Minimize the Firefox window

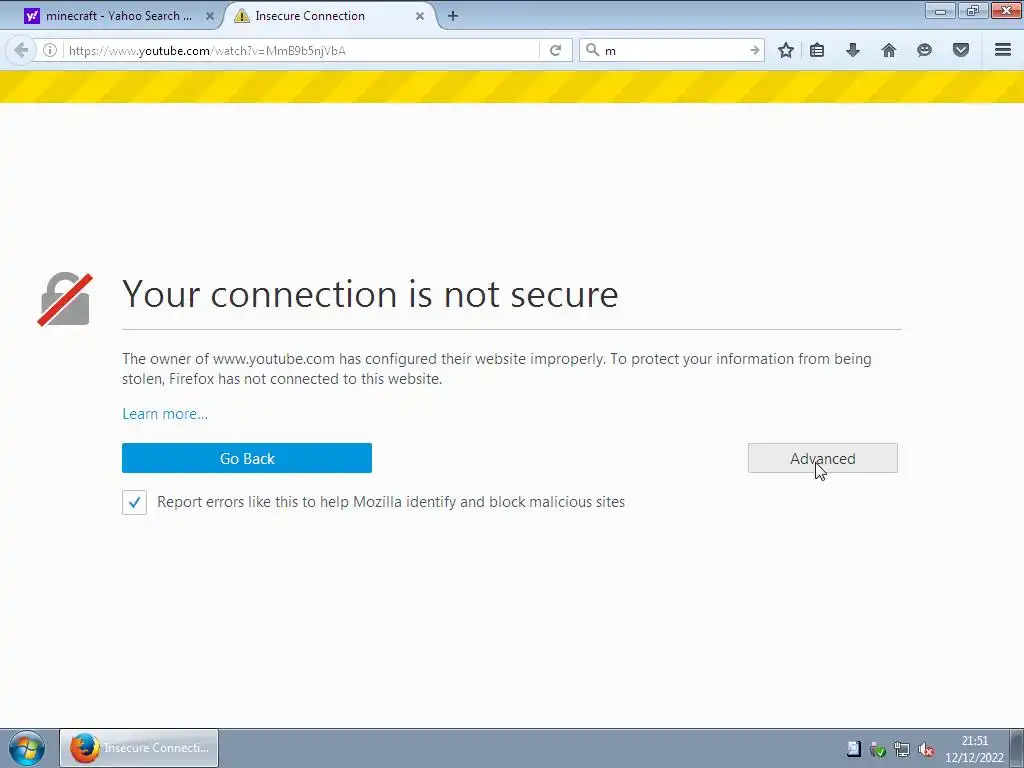(x=940, y=10)
